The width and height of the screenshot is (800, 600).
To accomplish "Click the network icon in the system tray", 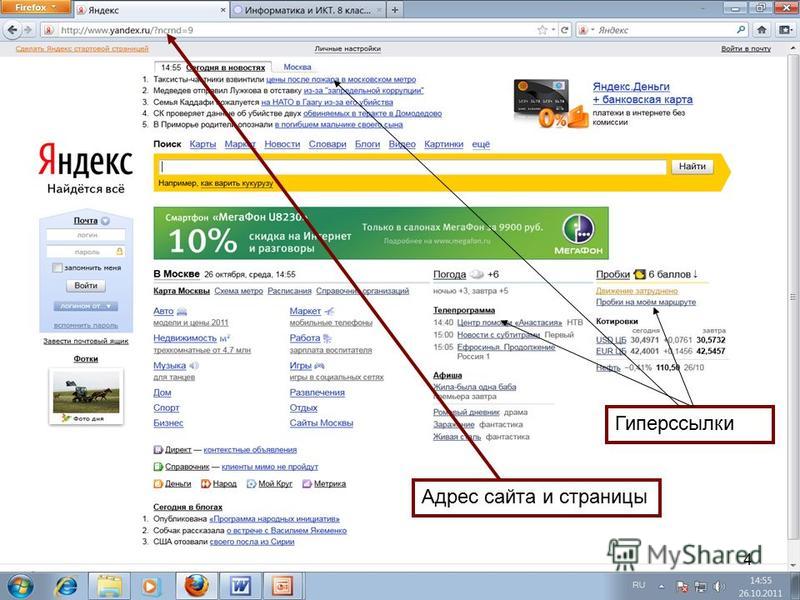I will (700, 587).
